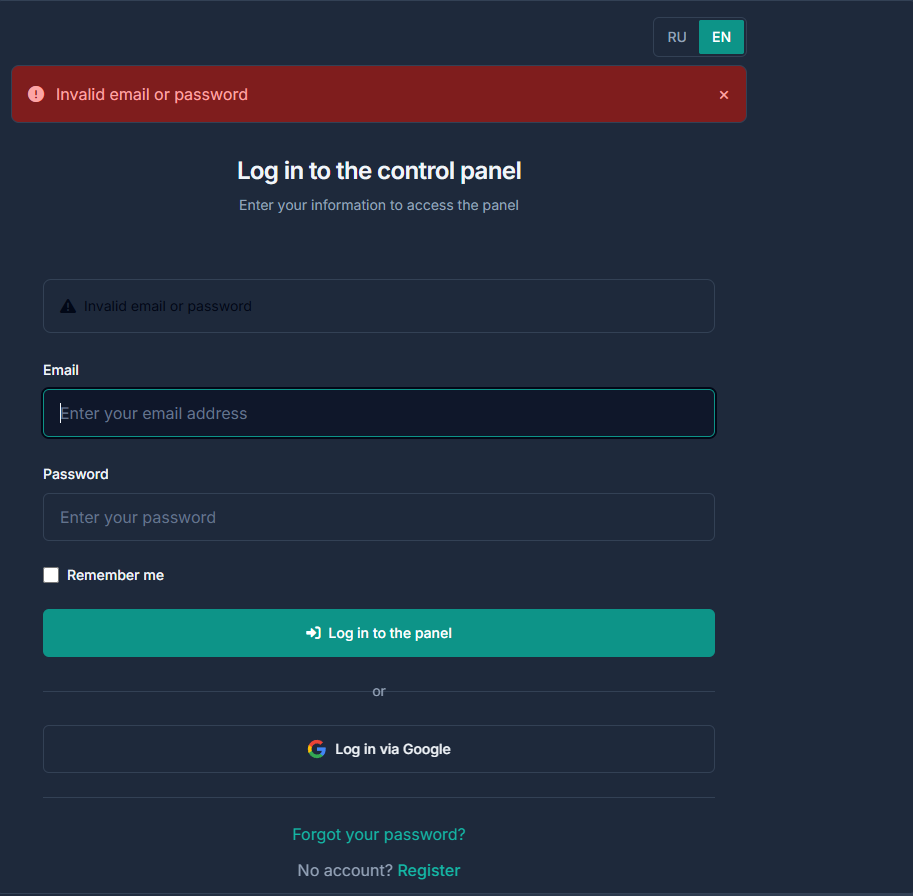Tick the Remember me checkbox

point(51,575)
